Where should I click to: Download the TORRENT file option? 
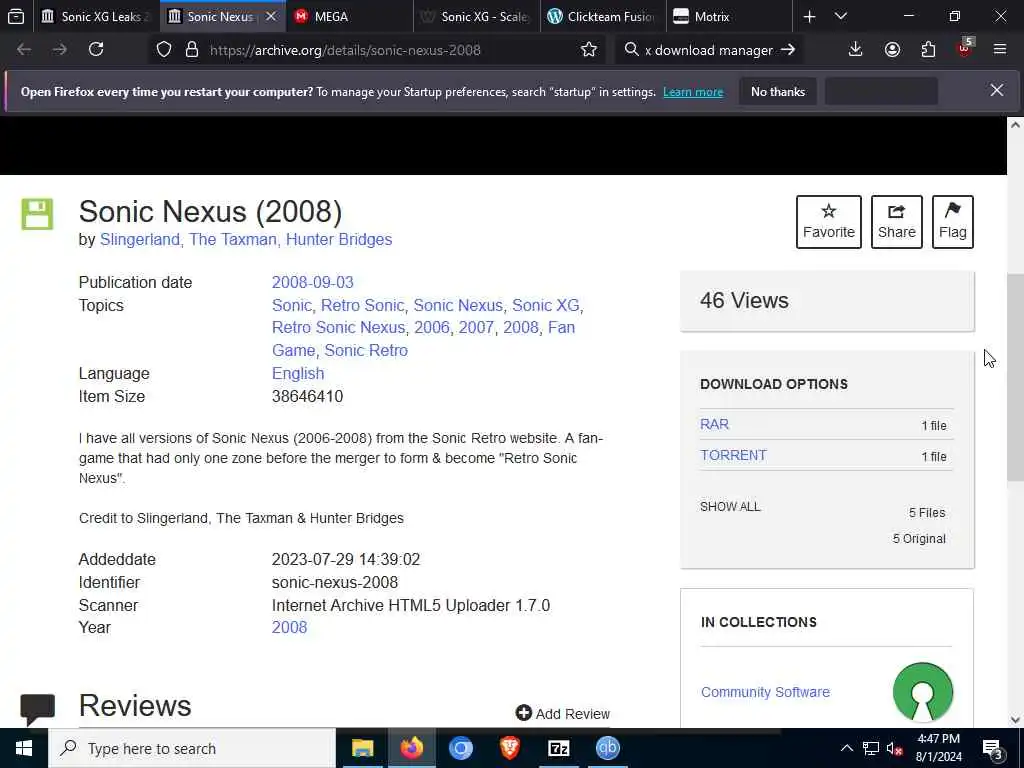pyautogui.click(x=733, y=455)
